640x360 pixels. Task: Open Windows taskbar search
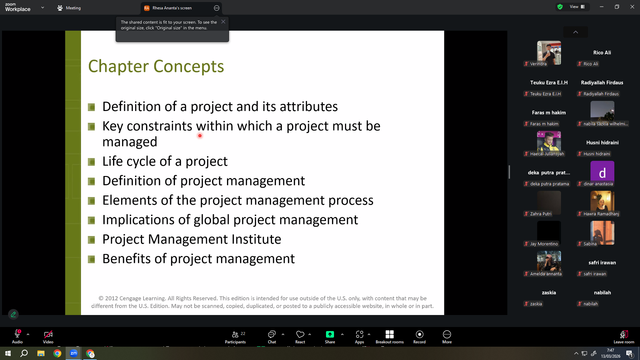pyautogui.click(x=24, y=353)
